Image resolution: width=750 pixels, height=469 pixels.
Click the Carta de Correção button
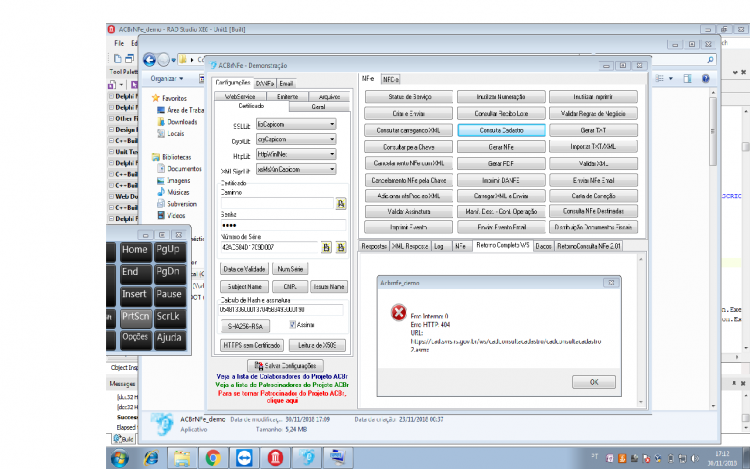pos(593,196)
